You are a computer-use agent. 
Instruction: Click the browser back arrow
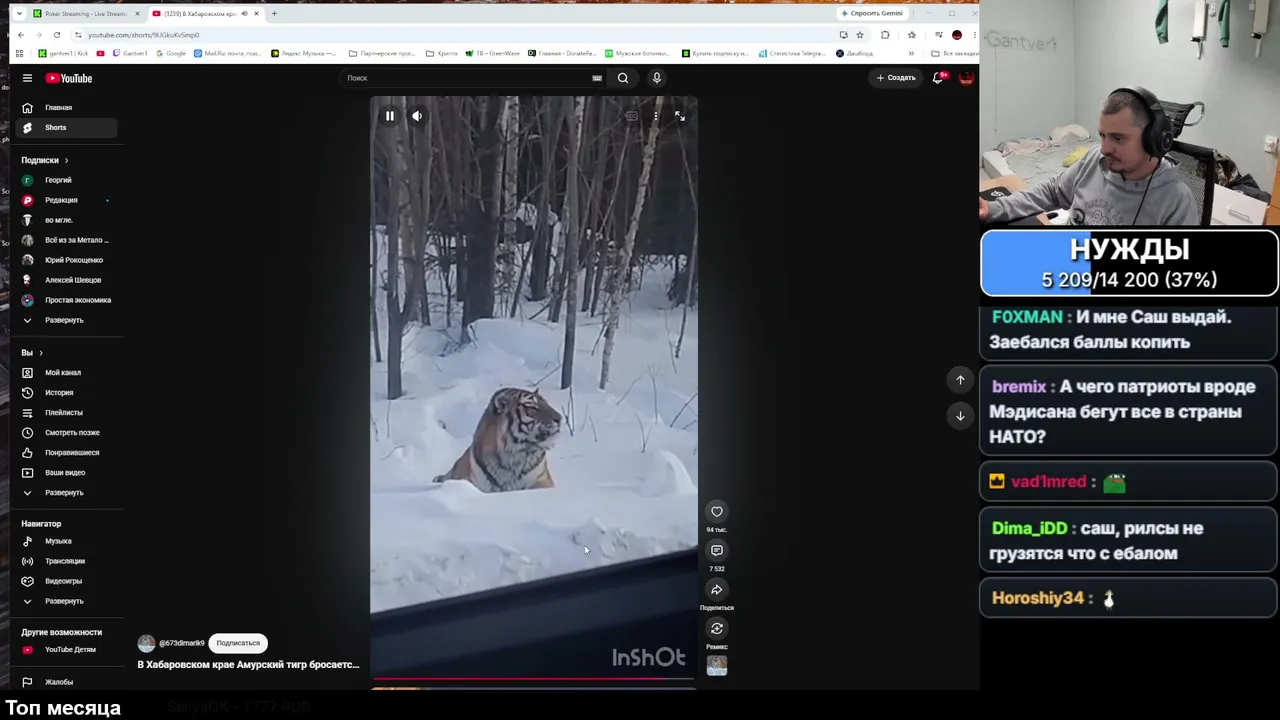21,35
